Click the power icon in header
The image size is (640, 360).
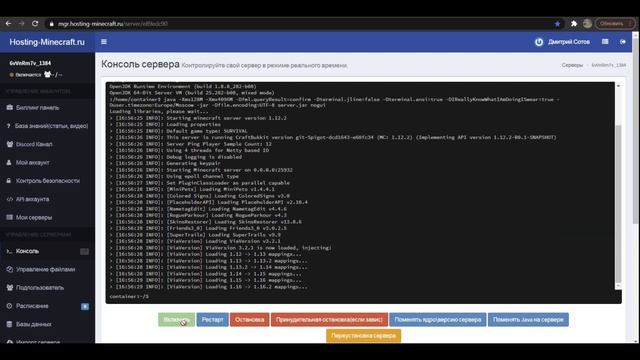click(x=539, y=42)
